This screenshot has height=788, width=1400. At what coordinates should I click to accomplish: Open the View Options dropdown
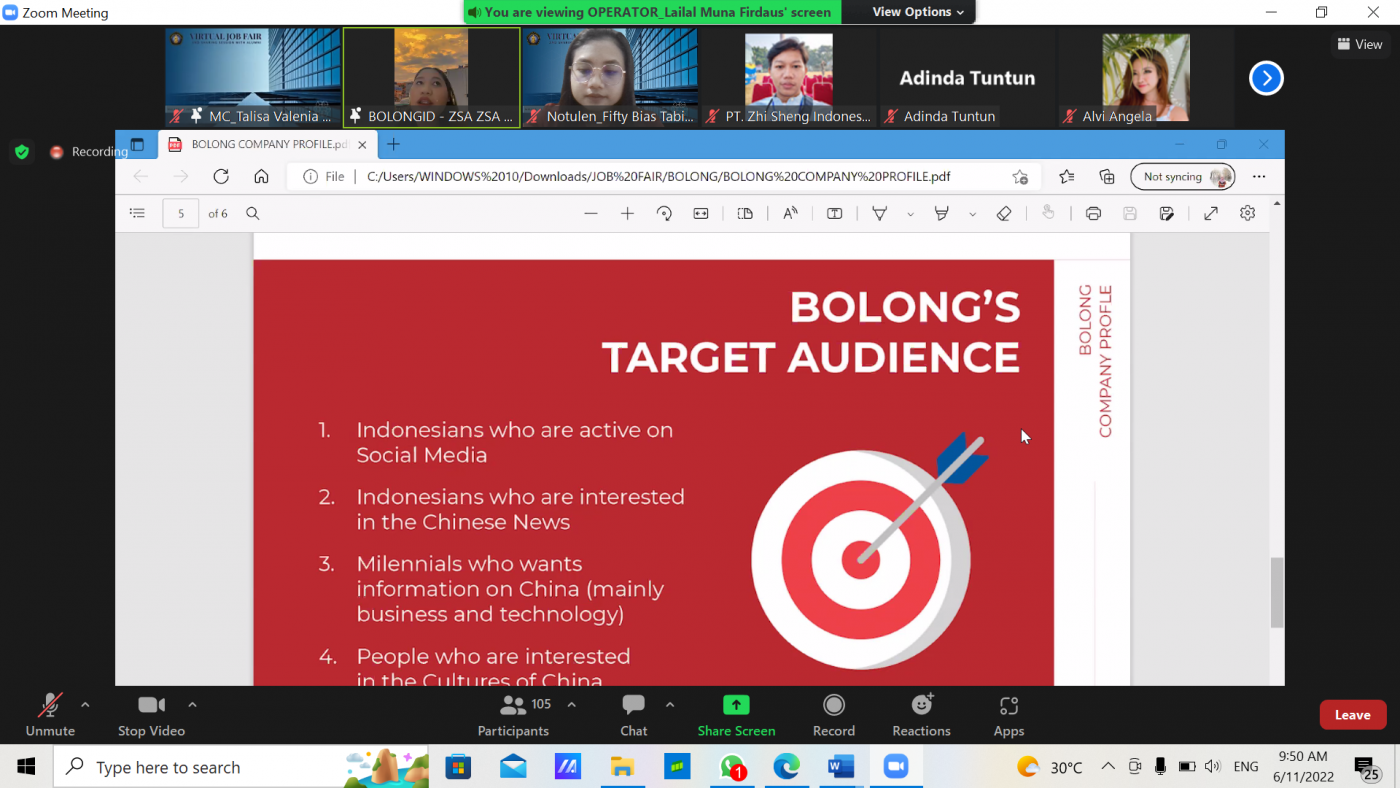918,12
